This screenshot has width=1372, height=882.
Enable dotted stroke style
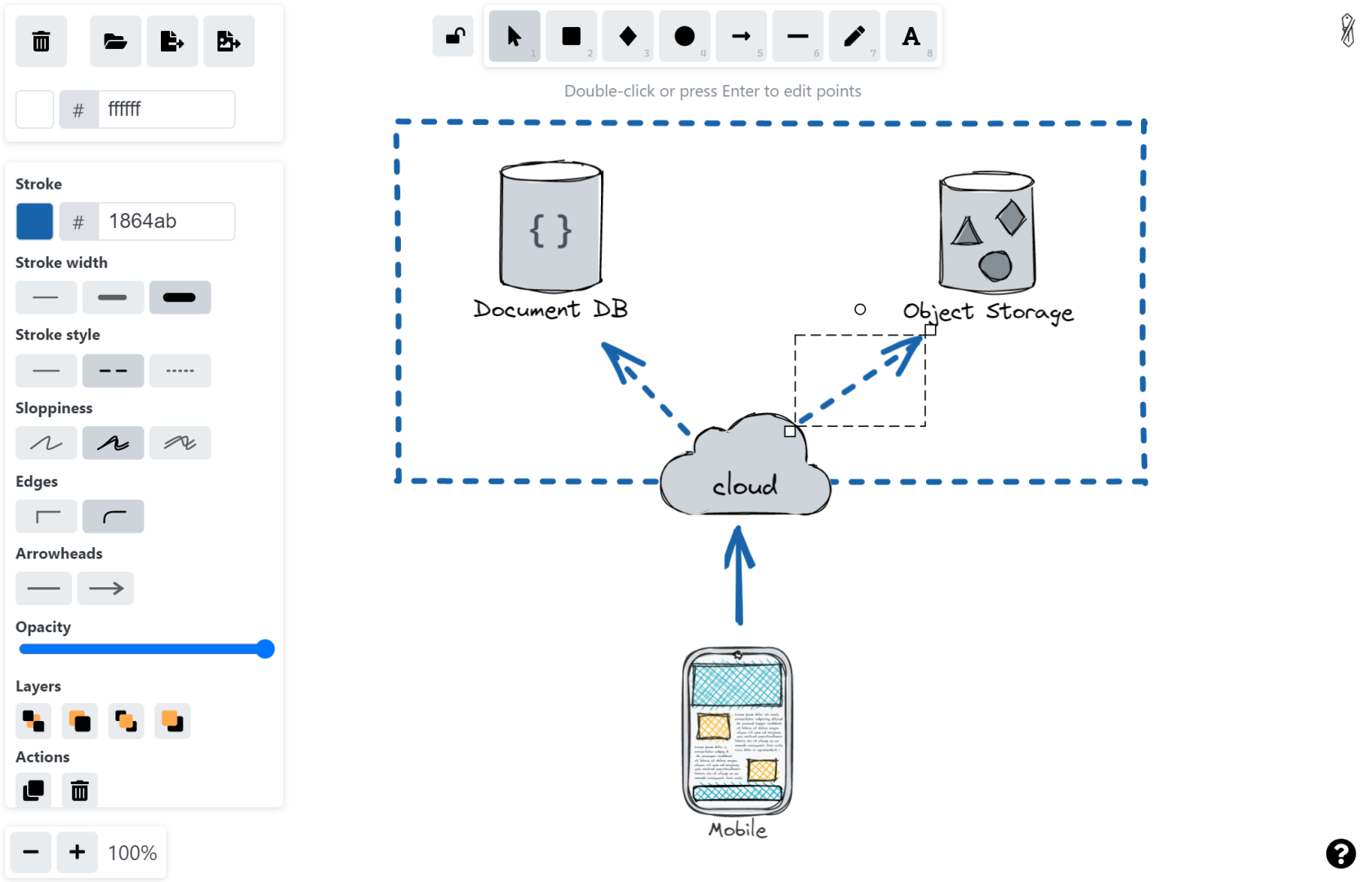tap(180, 371)
